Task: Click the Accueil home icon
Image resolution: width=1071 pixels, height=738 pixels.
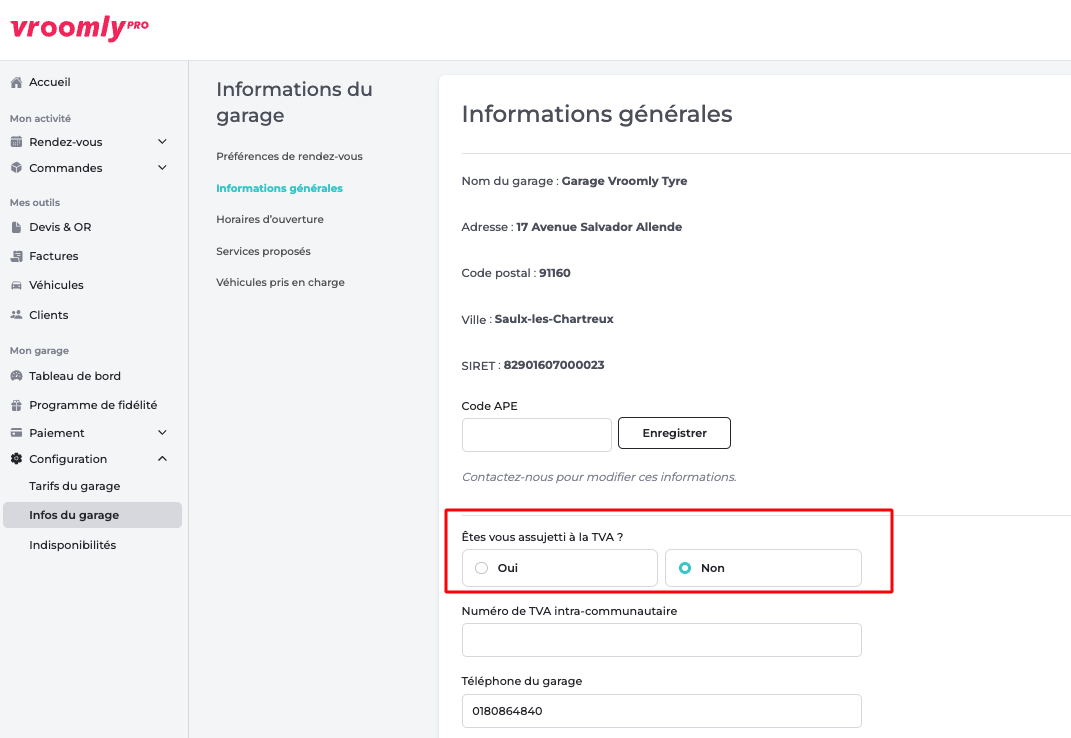Action: tap(16, 82)
